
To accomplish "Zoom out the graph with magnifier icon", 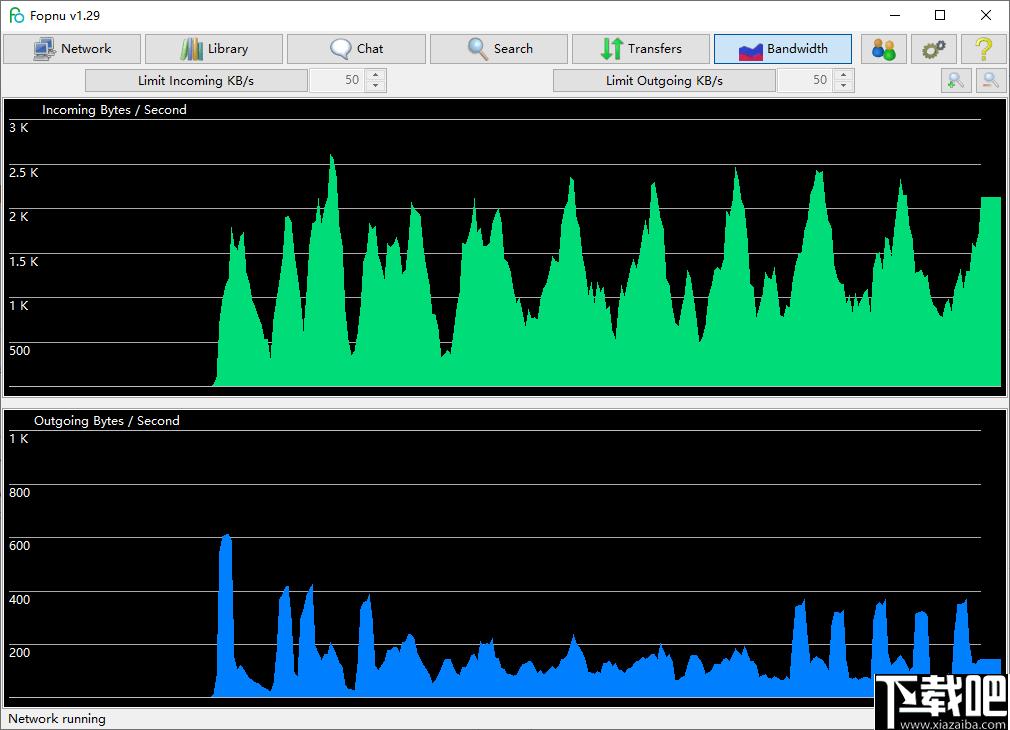I will point(991,81).
